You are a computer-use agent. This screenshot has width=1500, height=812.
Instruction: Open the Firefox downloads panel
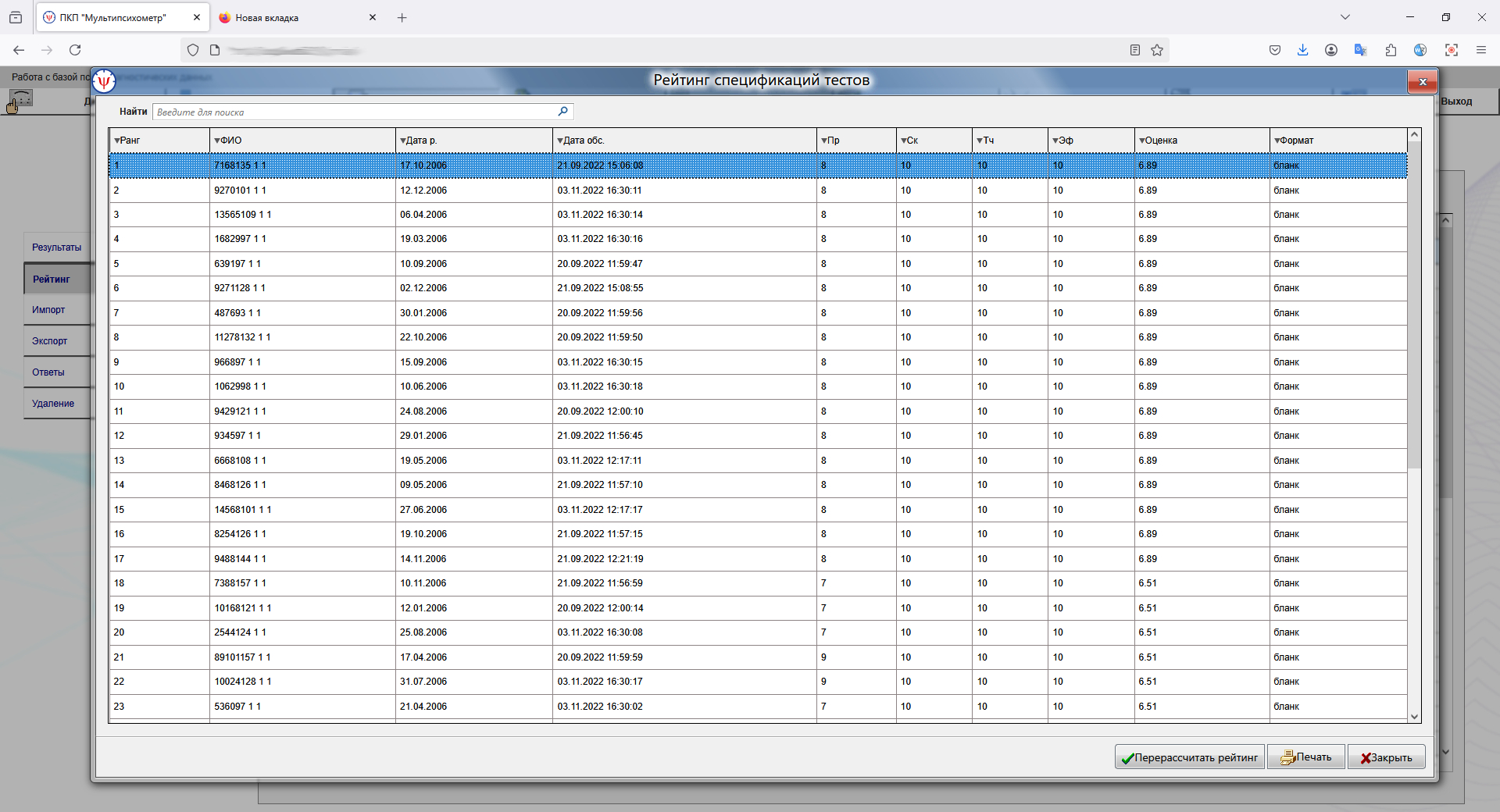point(1302,50)
